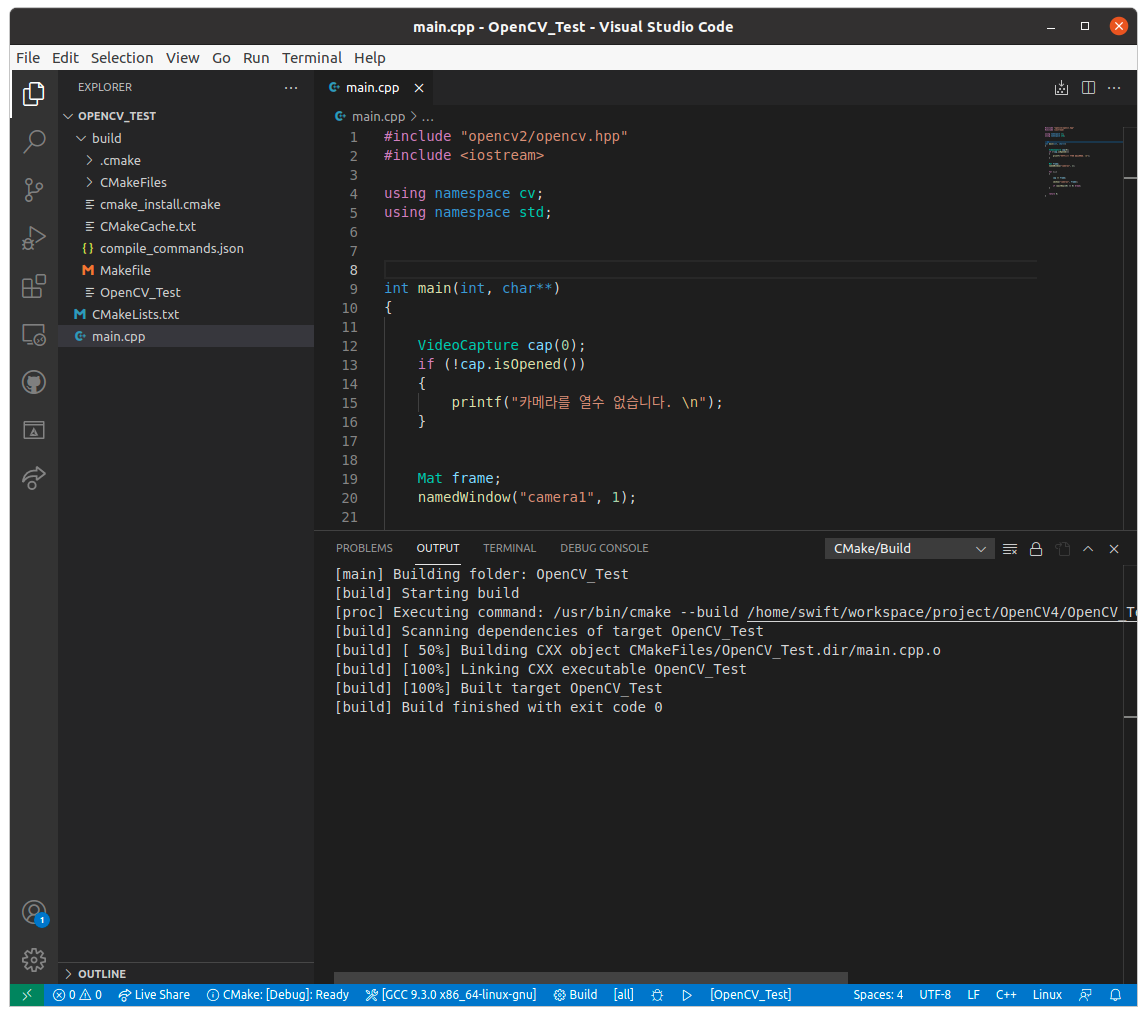This screenshot has width=1147, height=1016.
Task: Open the Live Share activity bar icon
Action: [x=34, y=478]
